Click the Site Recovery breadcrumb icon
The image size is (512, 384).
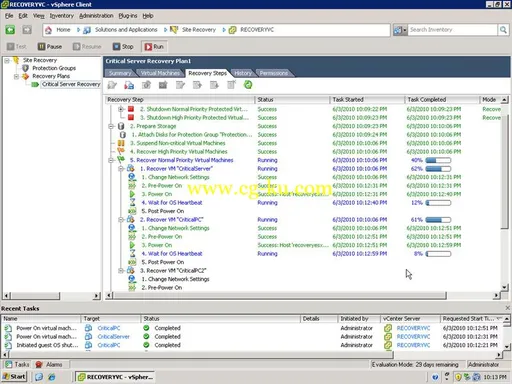174,30
